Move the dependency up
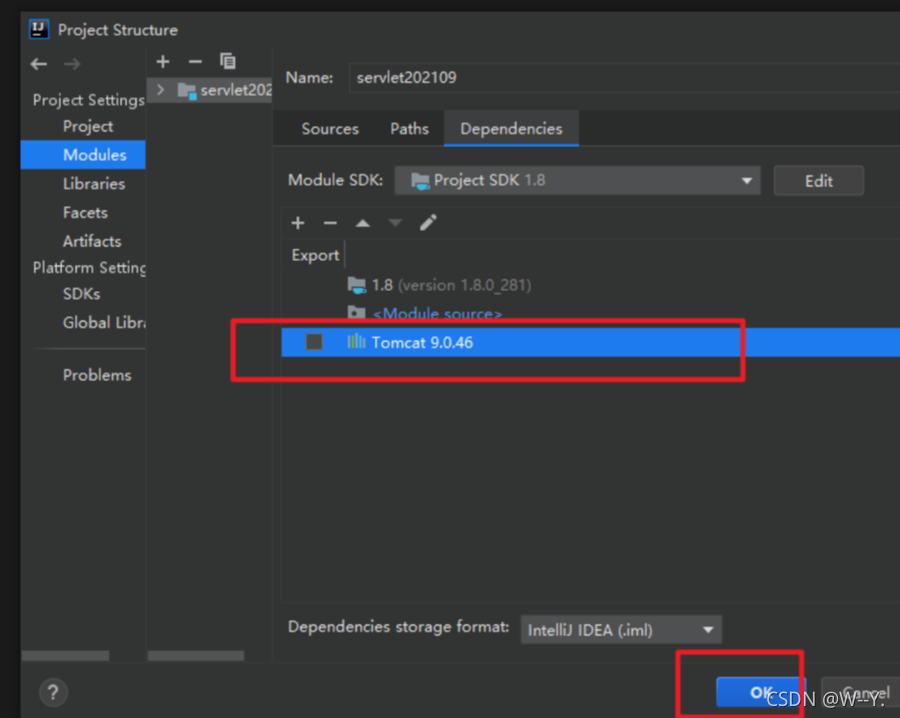The height and width of the screenshot is (718, 900). coord(362,223)
